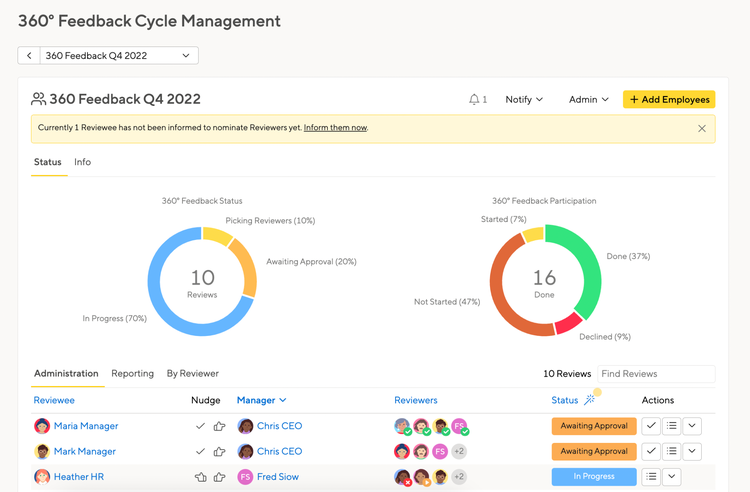Approve Mark Manager's review with the checkmark button
The width and height of the screenshot is (750, 492).
[651, 451]
